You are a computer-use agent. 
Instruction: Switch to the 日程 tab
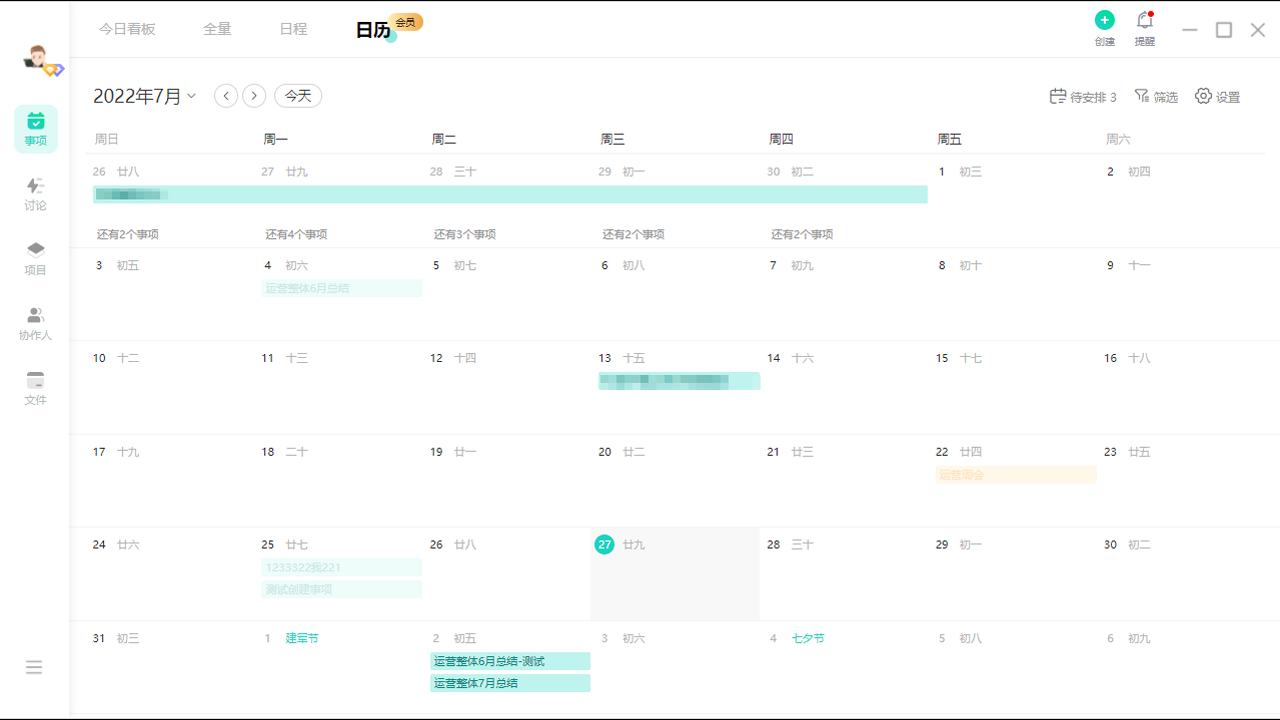pyautogui.click(x=293, y=29)
